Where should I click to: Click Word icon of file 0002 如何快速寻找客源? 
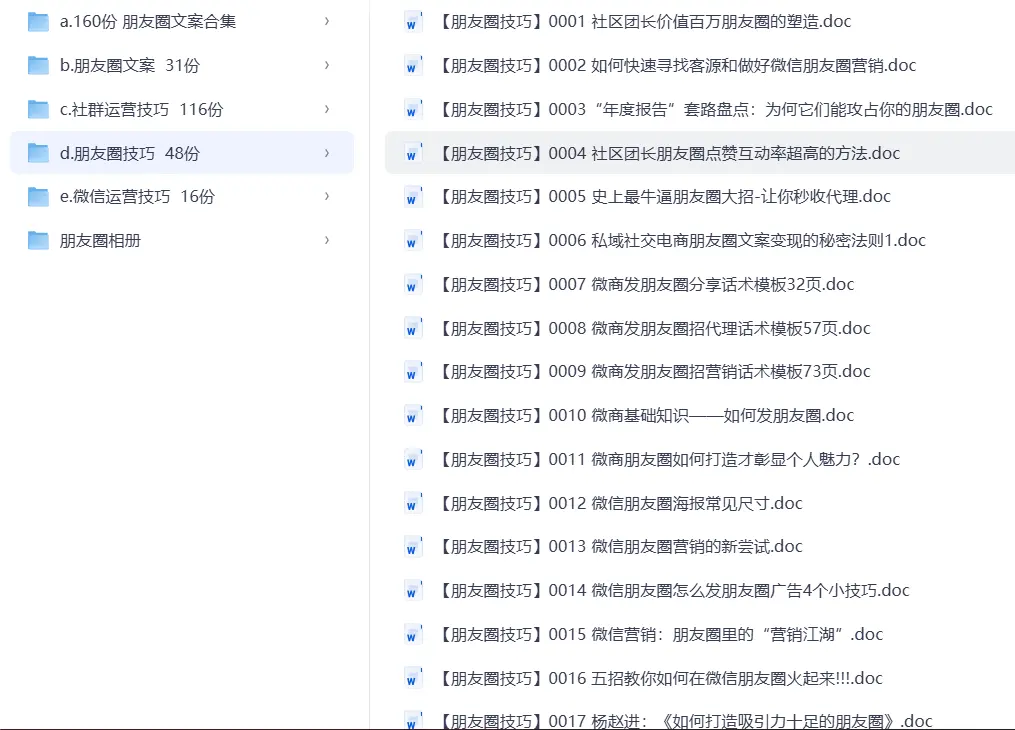click(412, 65)
